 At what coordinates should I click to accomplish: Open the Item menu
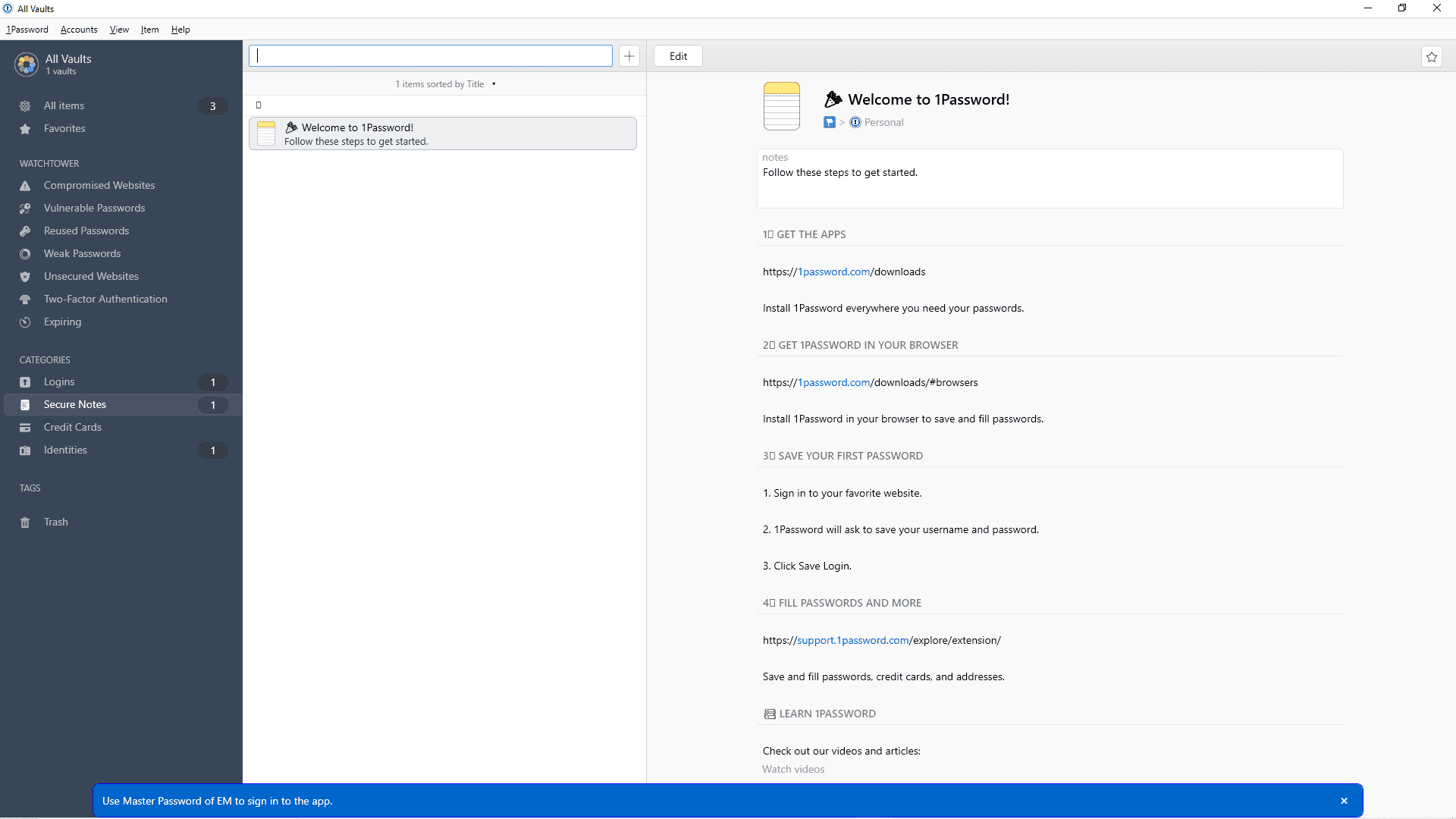coord(149,30)
